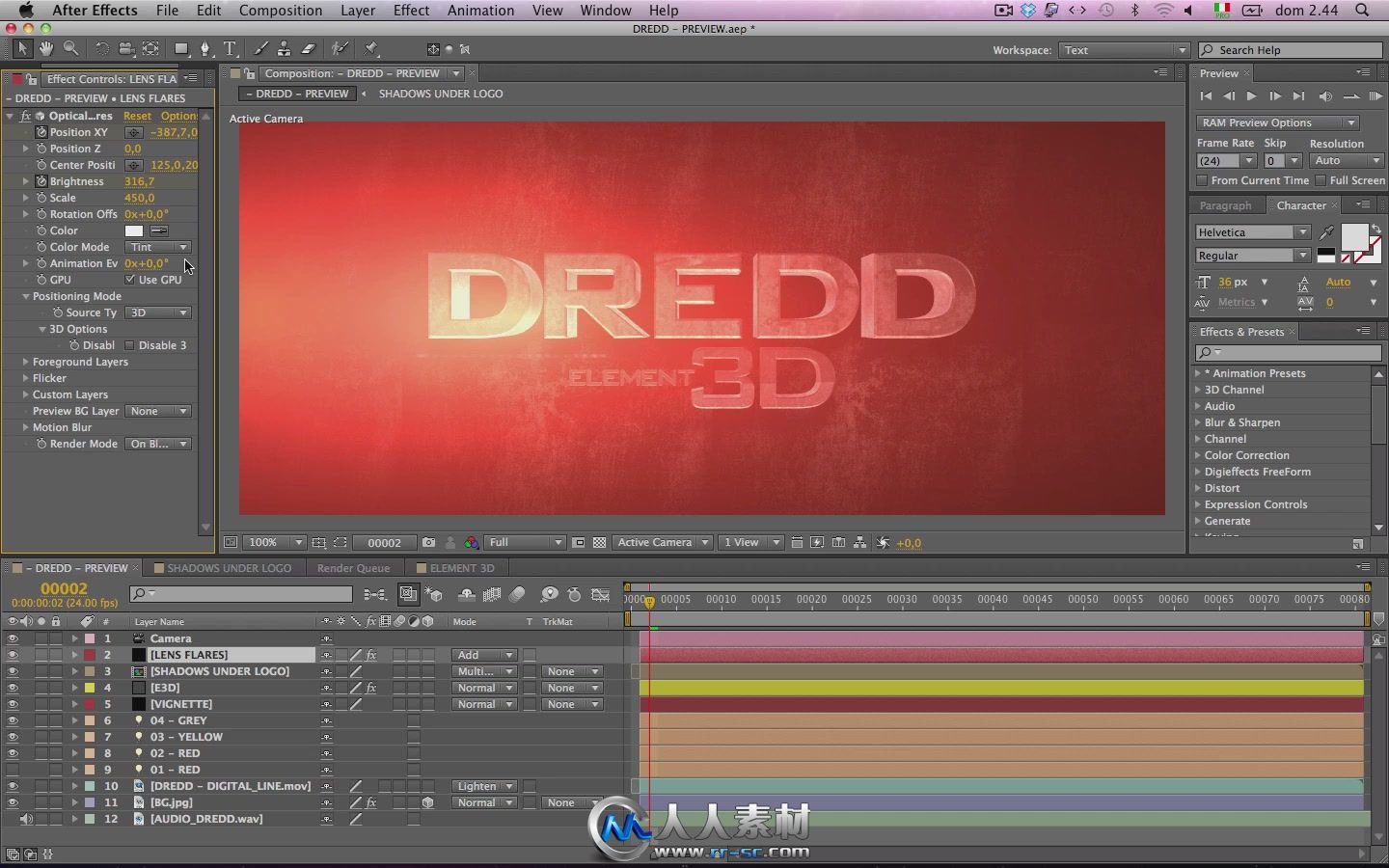Play the preview
This screenshot has width=1389, height=868.
[x=1251, y=95]
